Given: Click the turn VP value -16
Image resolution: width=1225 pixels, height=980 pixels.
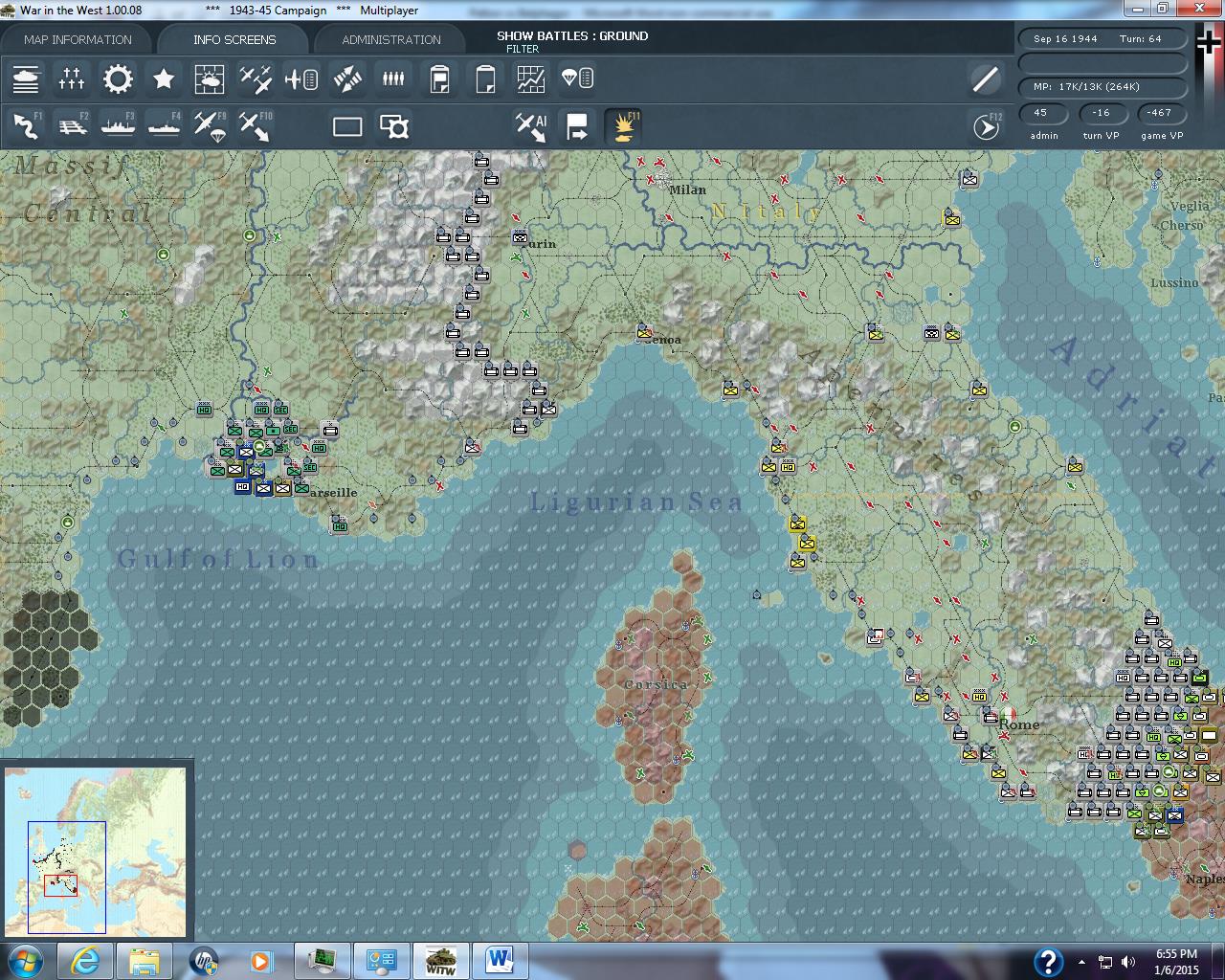Looking at the screenshot, I should tap(1102, 113).
